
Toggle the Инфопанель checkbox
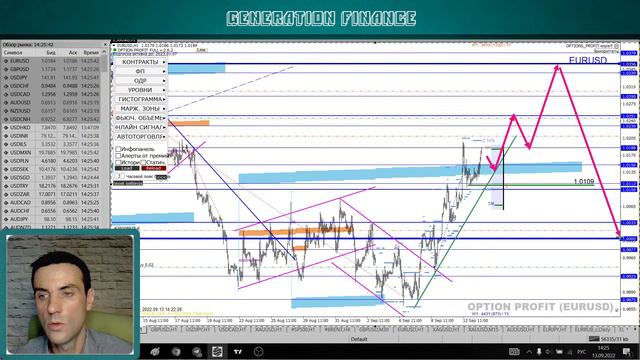118,149
